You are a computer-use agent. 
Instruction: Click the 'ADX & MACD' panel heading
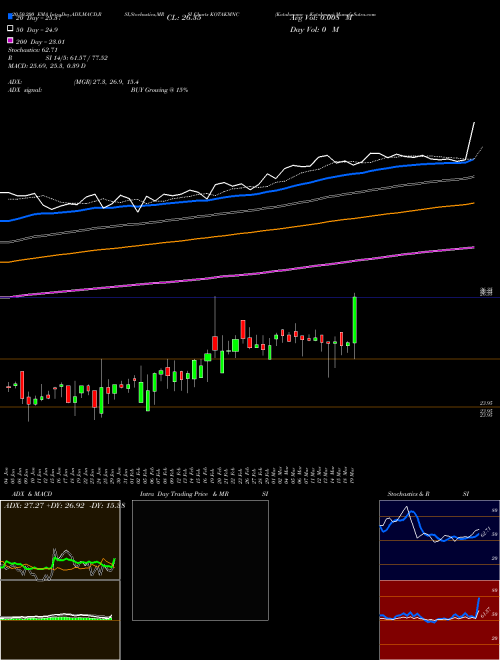click(32, 494)
